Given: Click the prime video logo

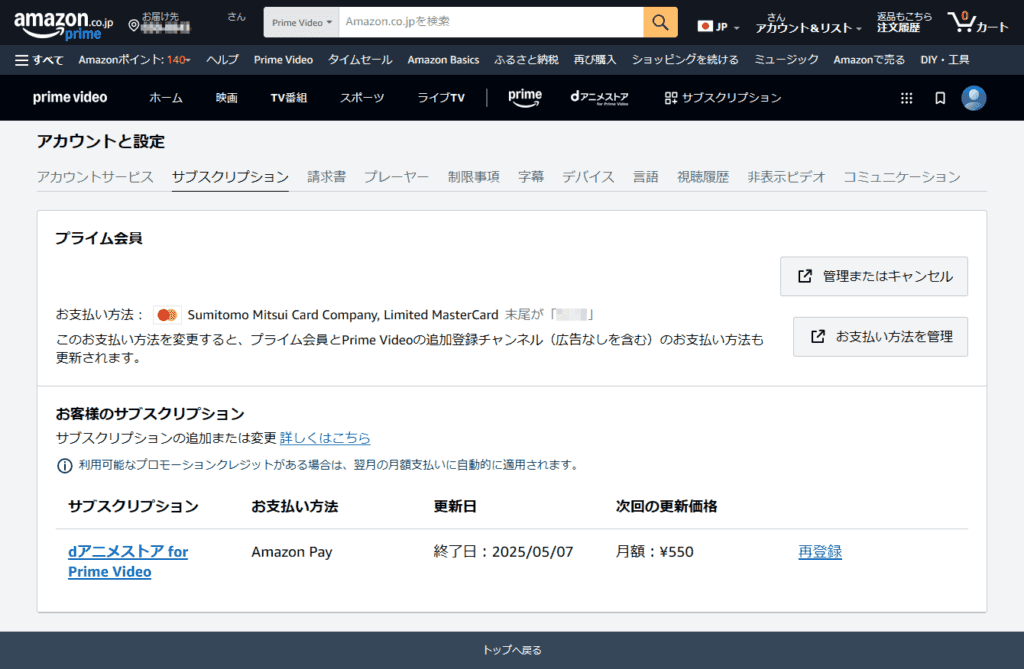Looking at the screenshot, I should tap(70, 98).
